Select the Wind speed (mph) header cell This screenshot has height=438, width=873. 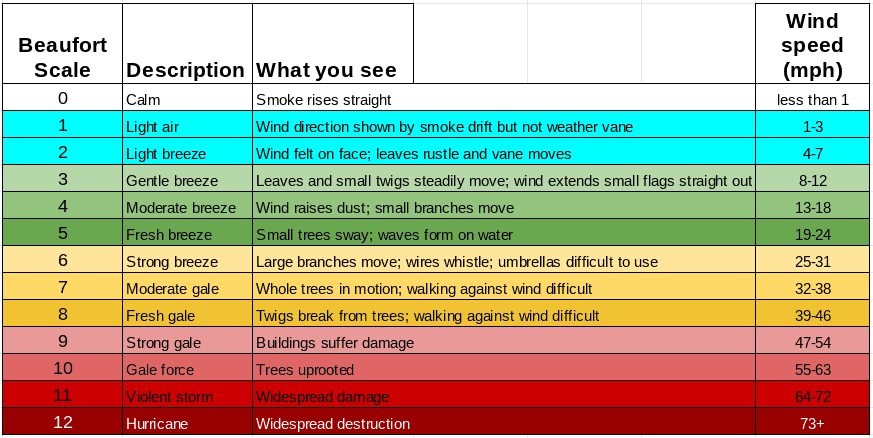[812, 46]
